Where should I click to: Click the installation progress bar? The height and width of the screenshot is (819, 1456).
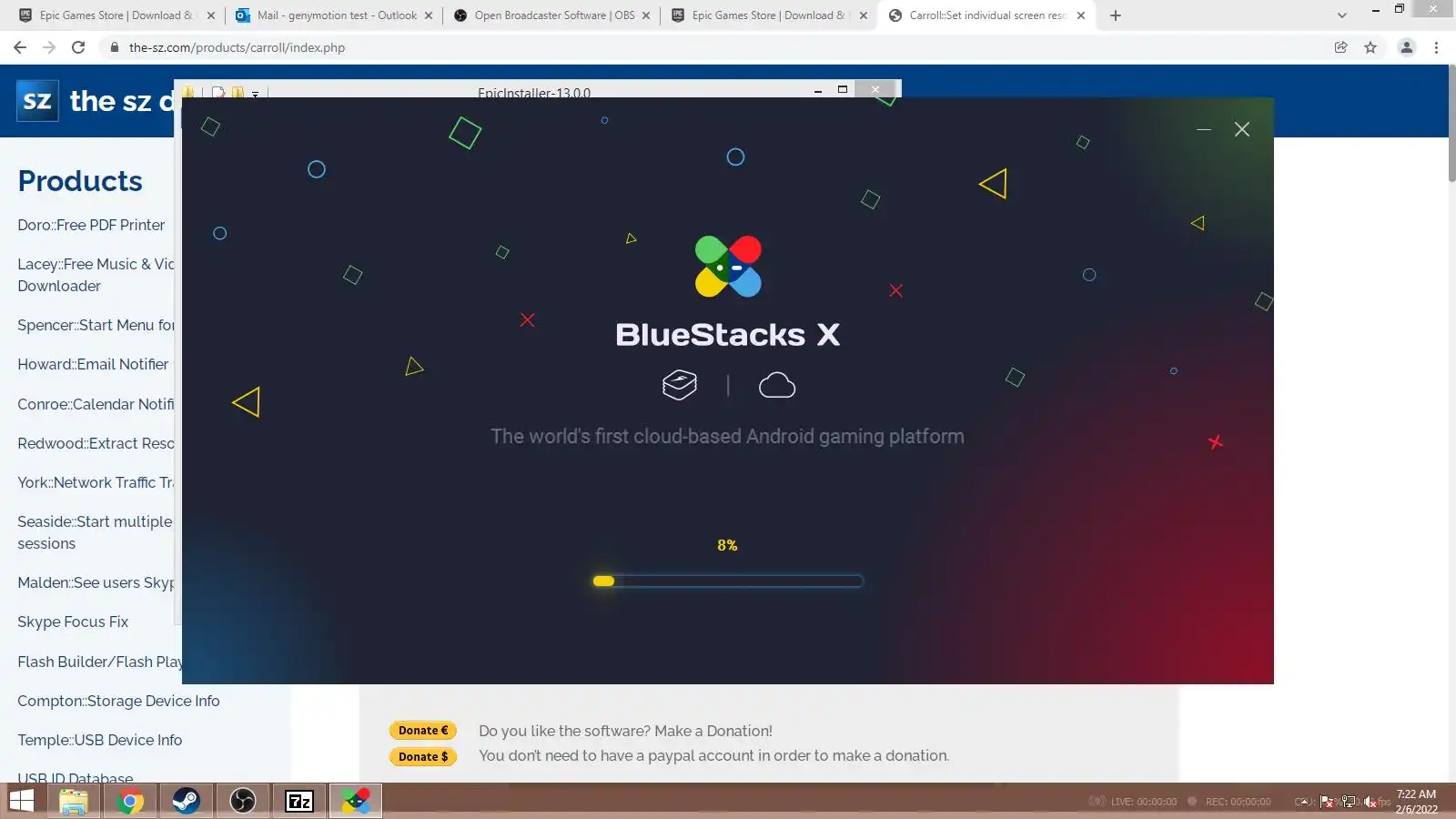coord(727,581)
